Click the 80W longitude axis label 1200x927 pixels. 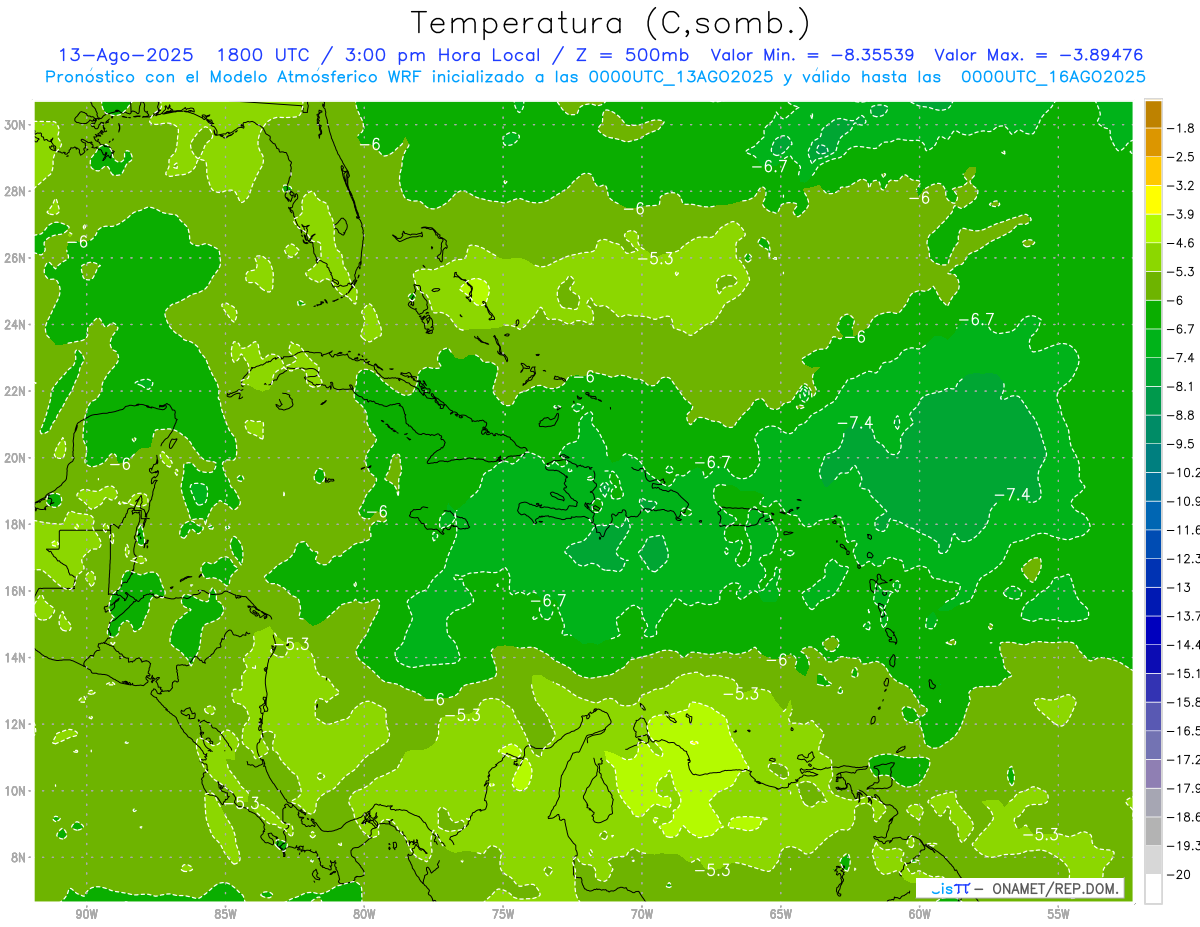click(x=364, y=914)
